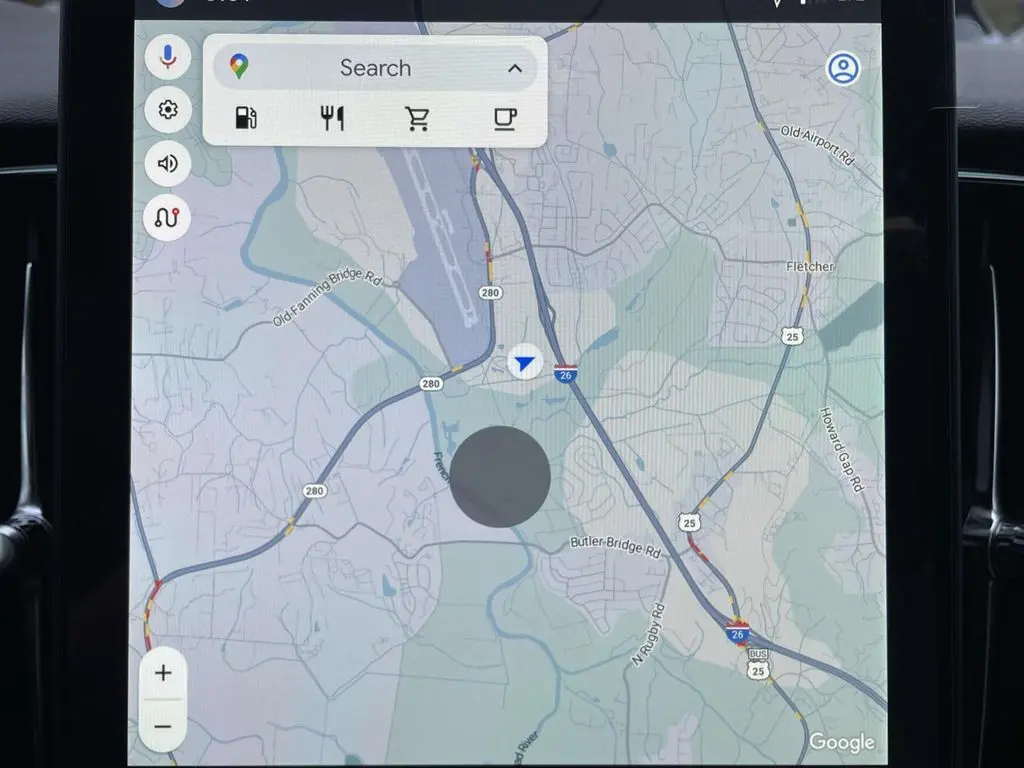Activate the Google Assistant microphone
This screenshot has height=768, width=1024.
click(167, 57)
